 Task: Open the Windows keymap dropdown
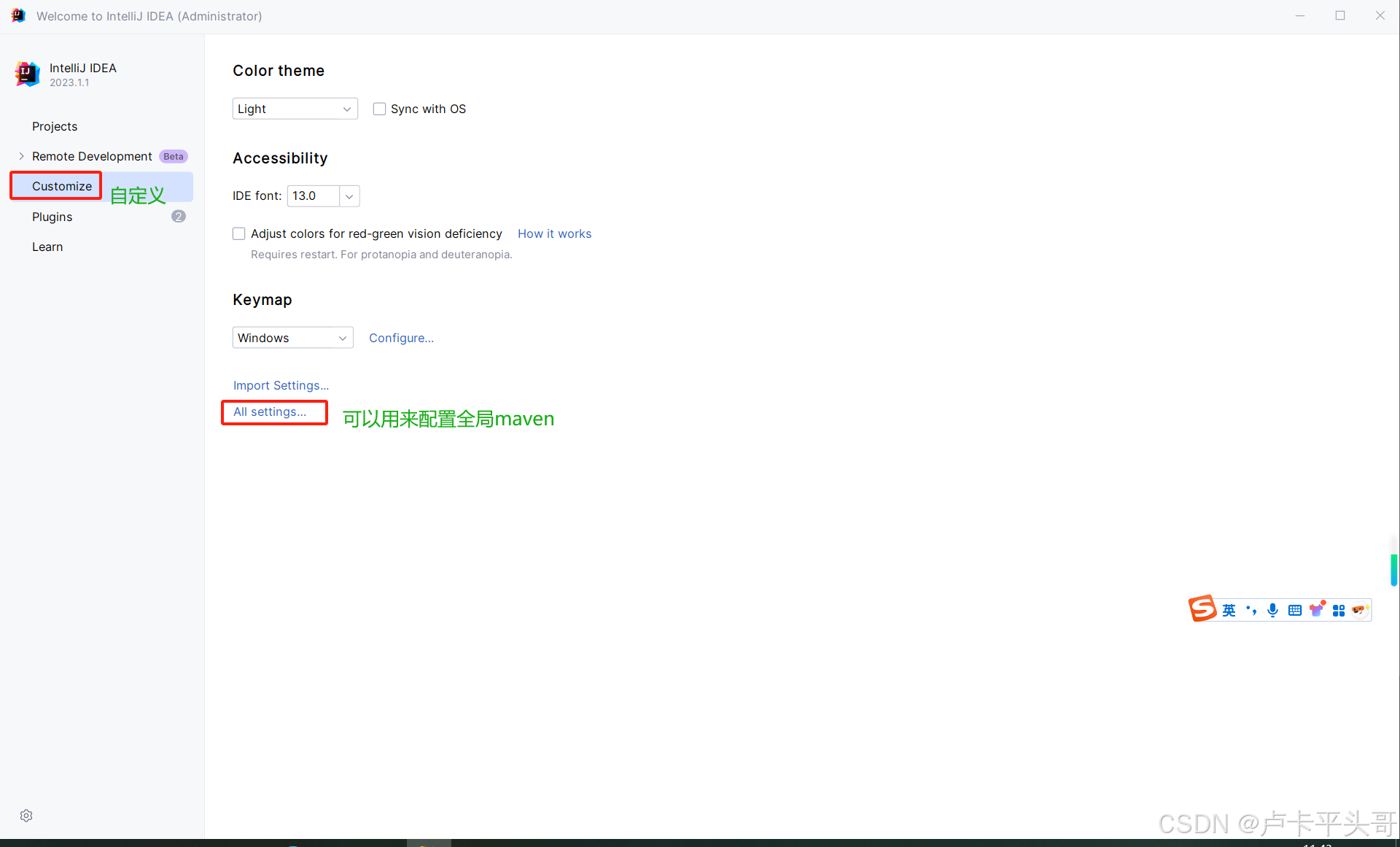pyautogui.click(x=293, y=338)
